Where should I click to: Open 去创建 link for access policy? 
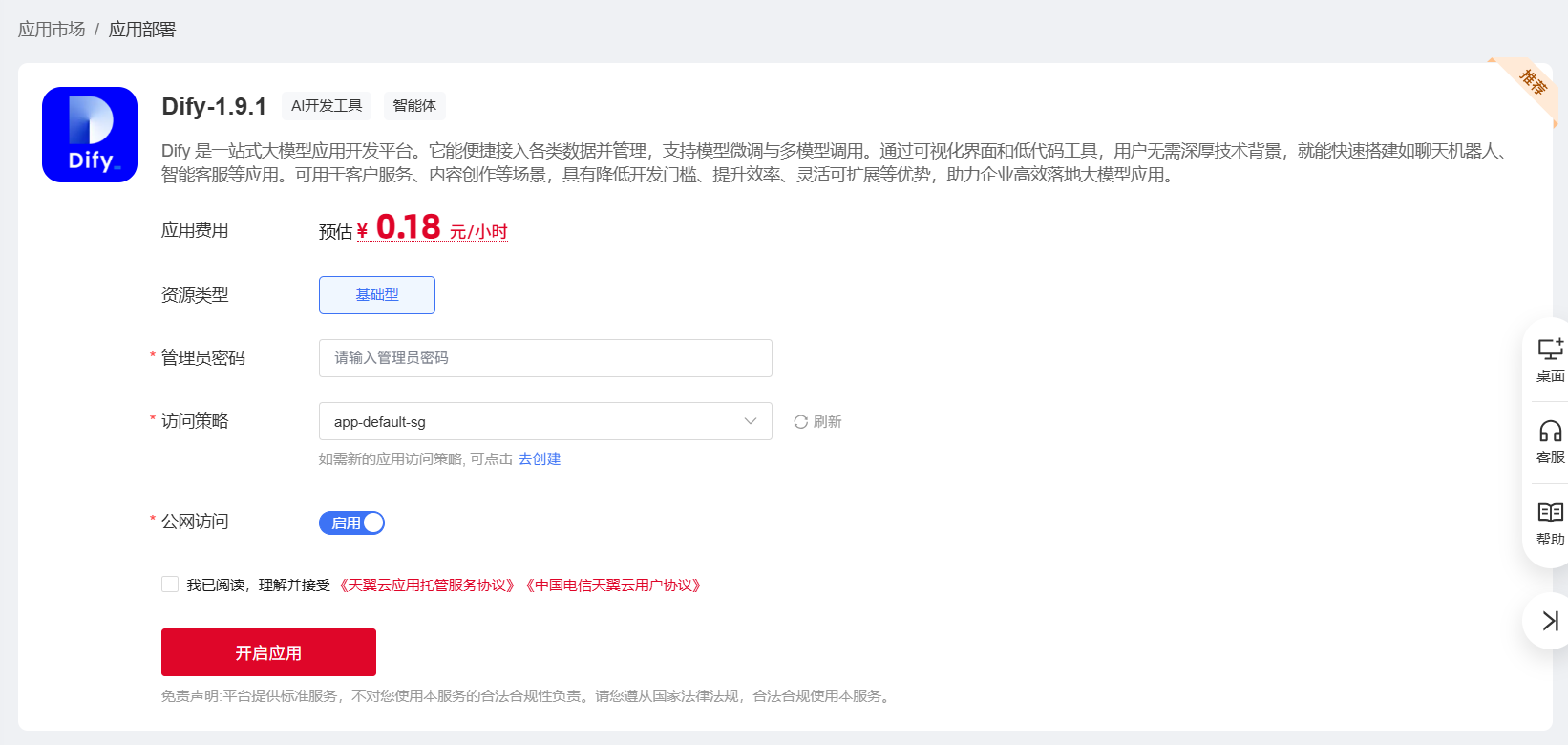pyautogui.click(x=540, y=459)
